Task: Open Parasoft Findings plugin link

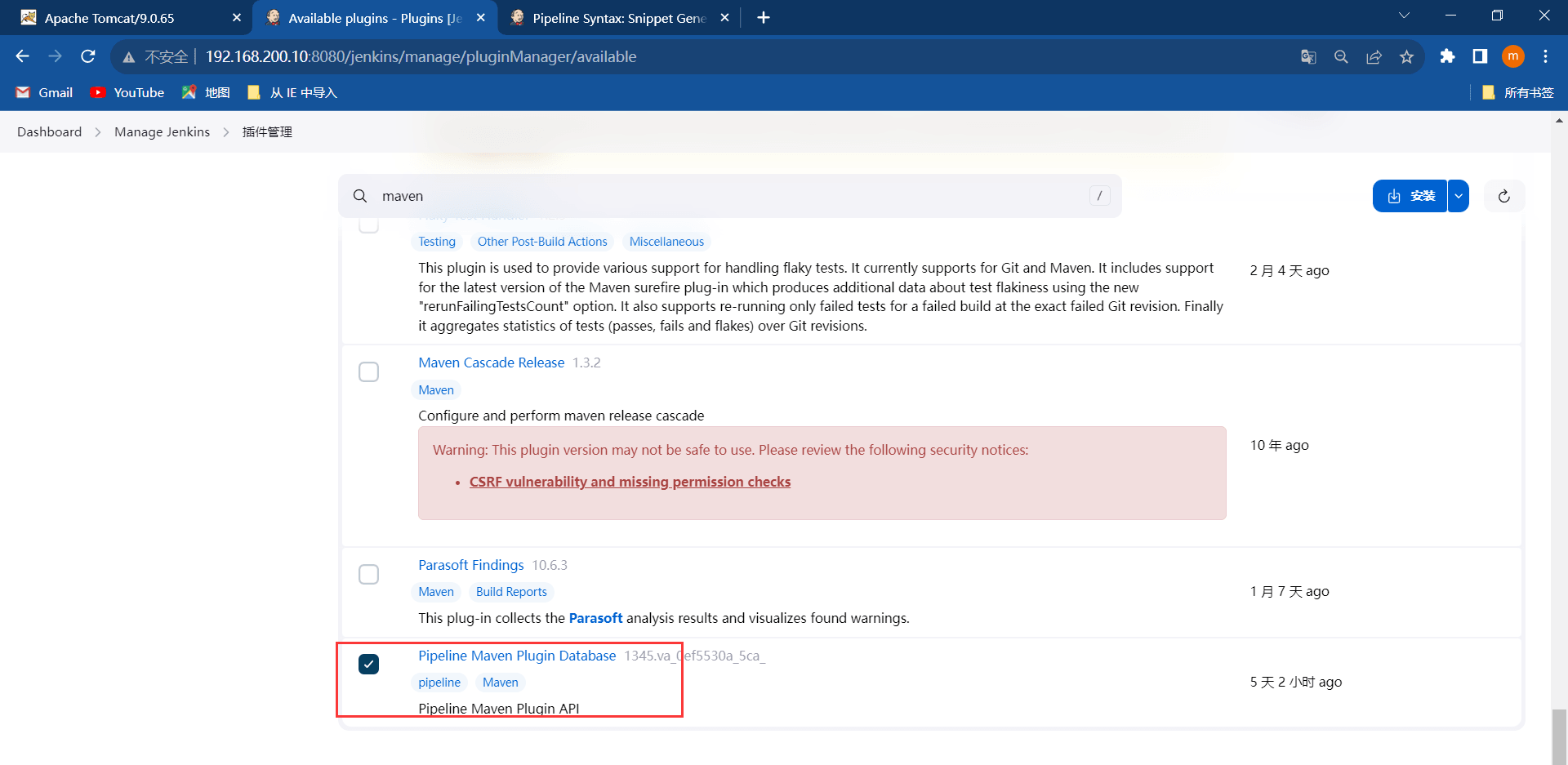Action: (x=471, y=565)
